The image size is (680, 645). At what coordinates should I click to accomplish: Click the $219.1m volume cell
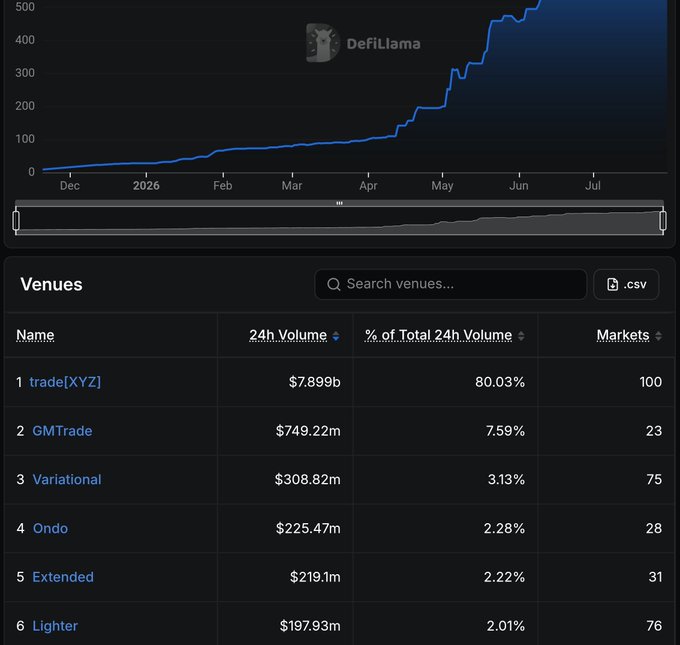[315, 577]
